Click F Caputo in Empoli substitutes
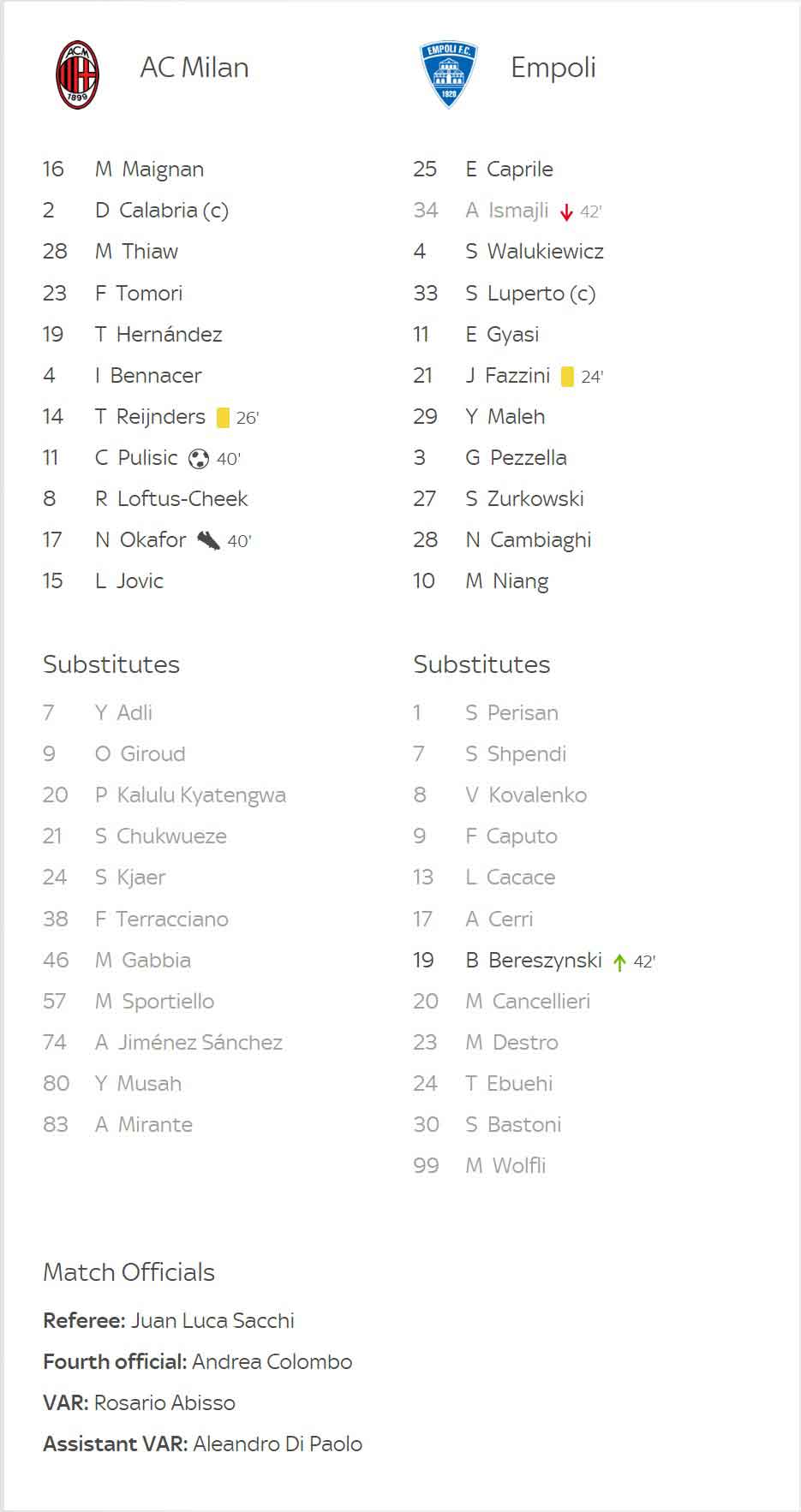 tap(511, 836)
